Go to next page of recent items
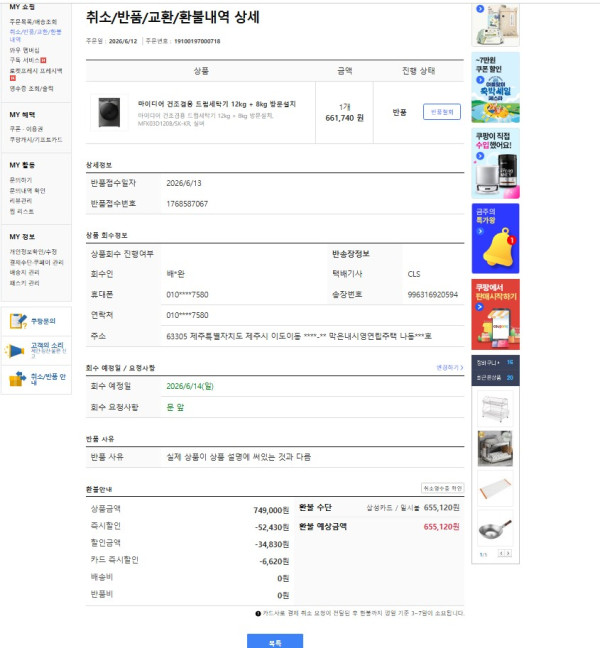This screenshot has width=600, height=648. coord(508,553)
